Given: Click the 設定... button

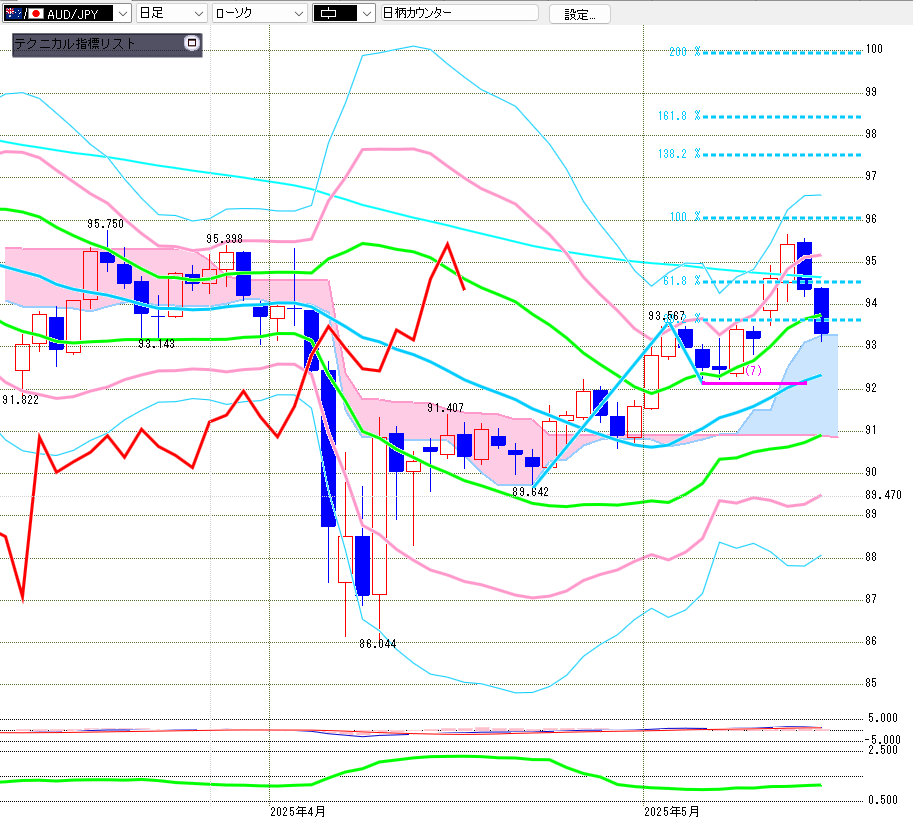Looking at the screenshot, I should tap(579, 14).
